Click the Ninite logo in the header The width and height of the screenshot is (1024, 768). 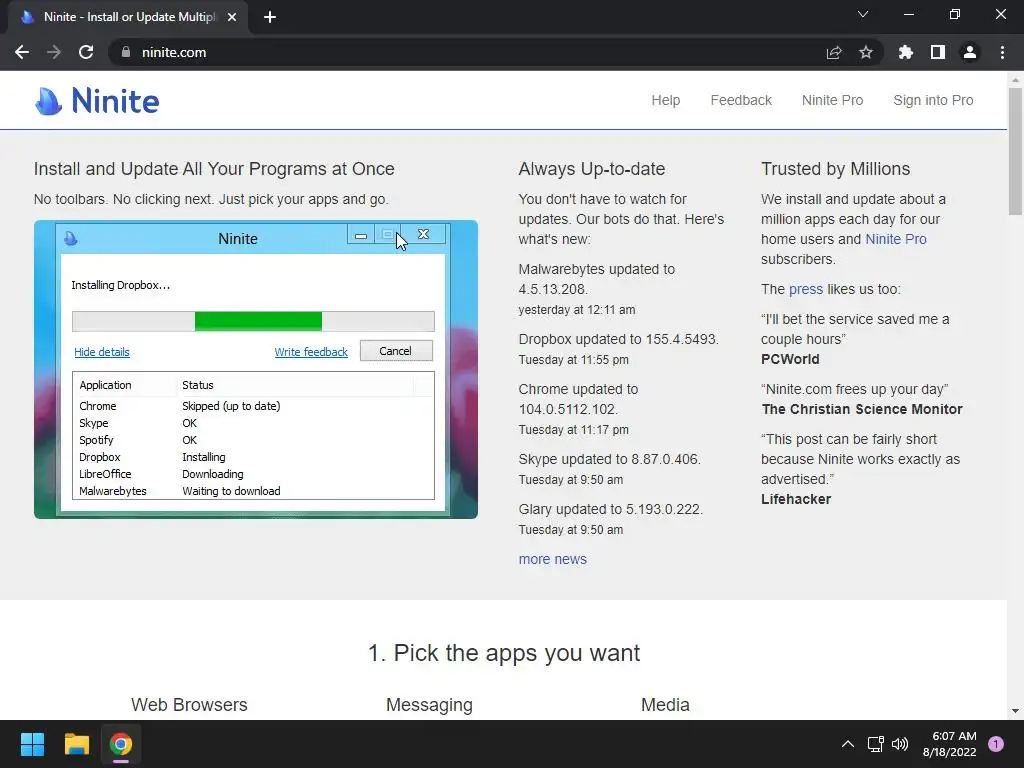click(x=97, y=101)
